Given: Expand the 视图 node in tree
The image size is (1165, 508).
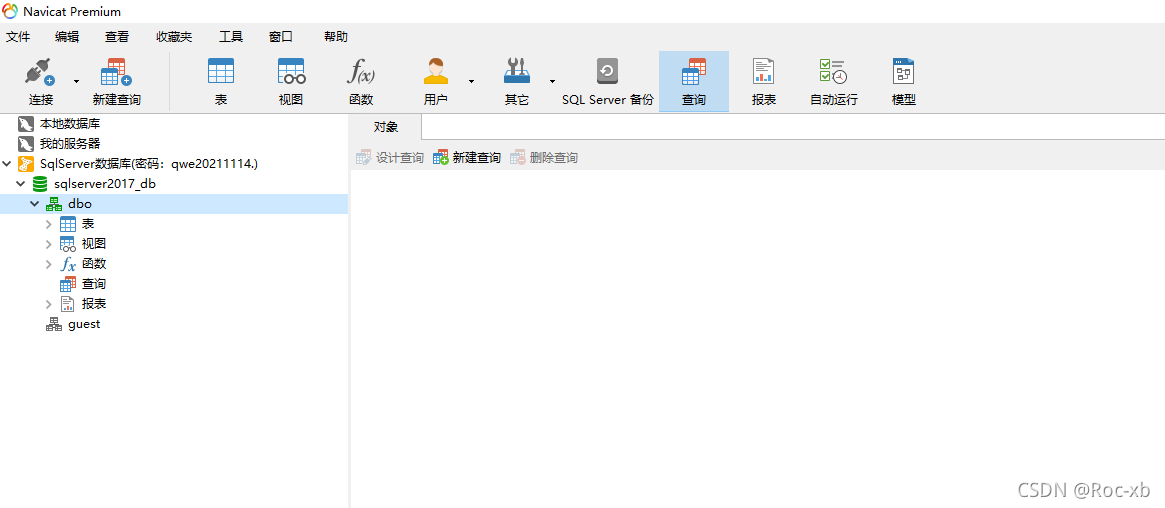Looking at the screenshot, I should (x=49, y=244).
